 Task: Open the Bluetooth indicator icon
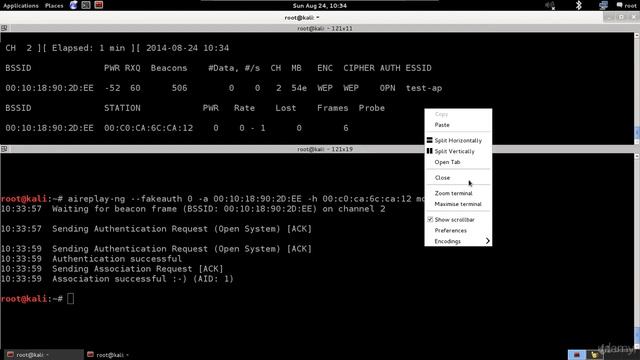click(x=578, y=5)
